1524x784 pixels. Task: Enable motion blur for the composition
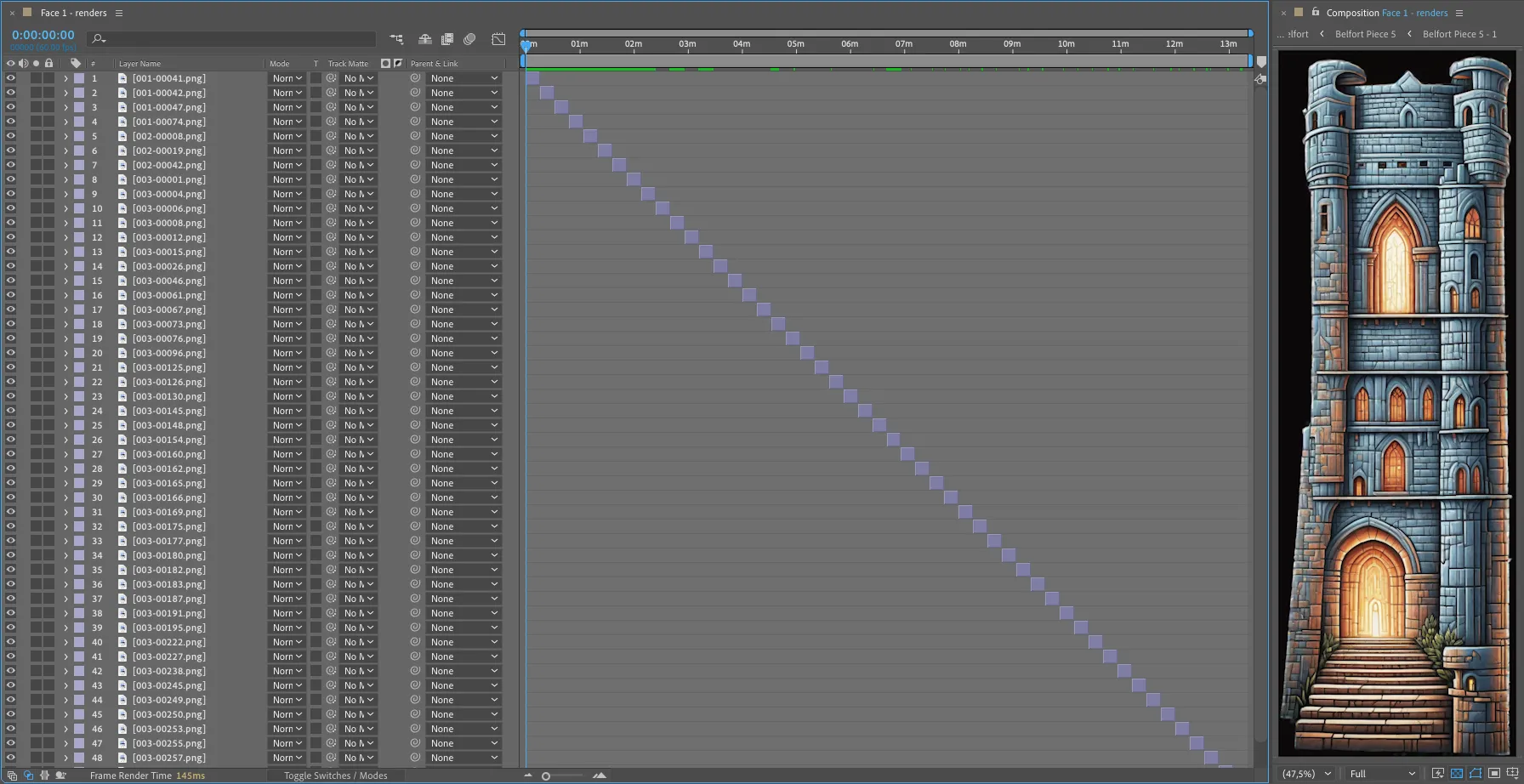pos(469,39)
